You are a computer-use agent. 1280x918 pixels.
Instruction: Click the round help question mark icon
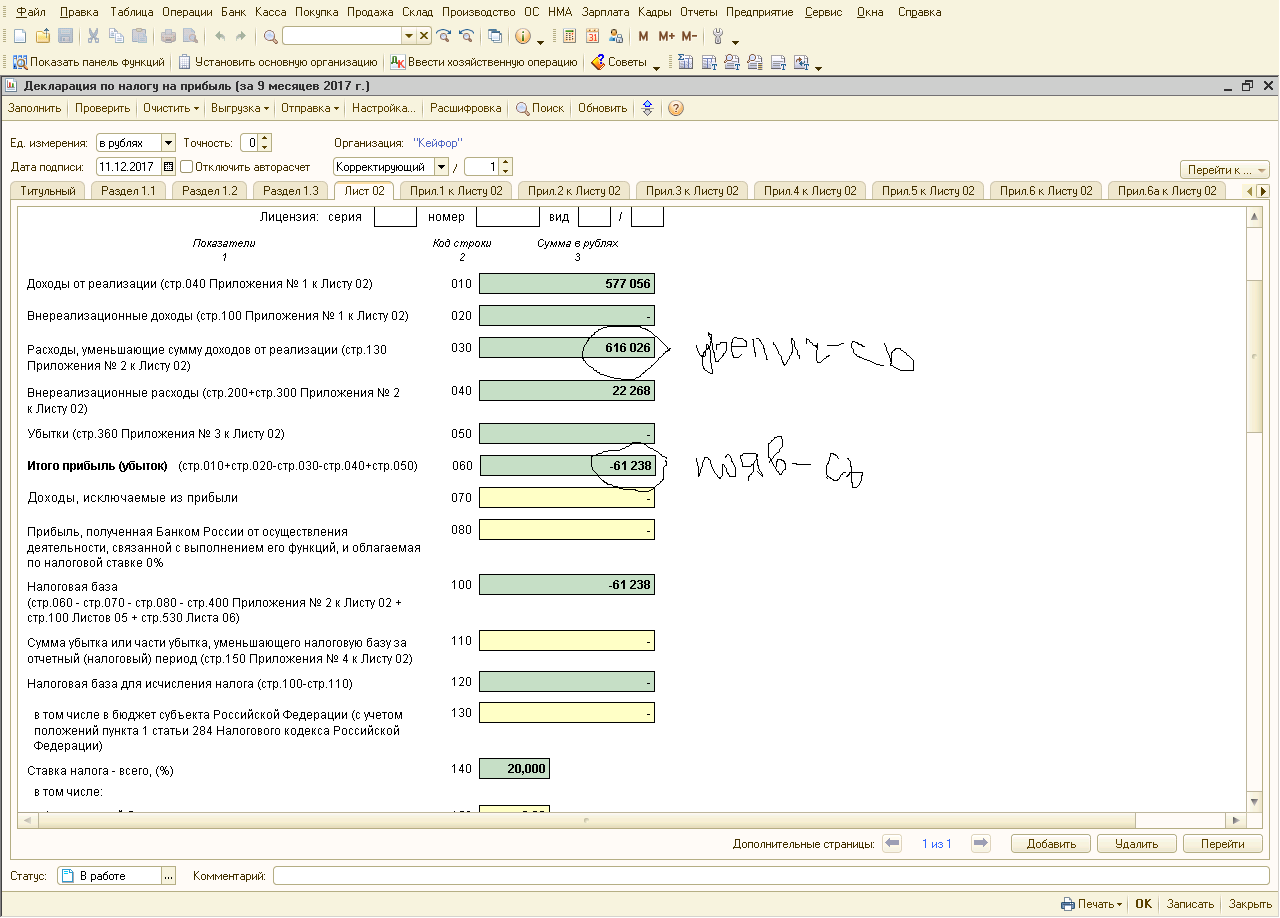(676, 108)
